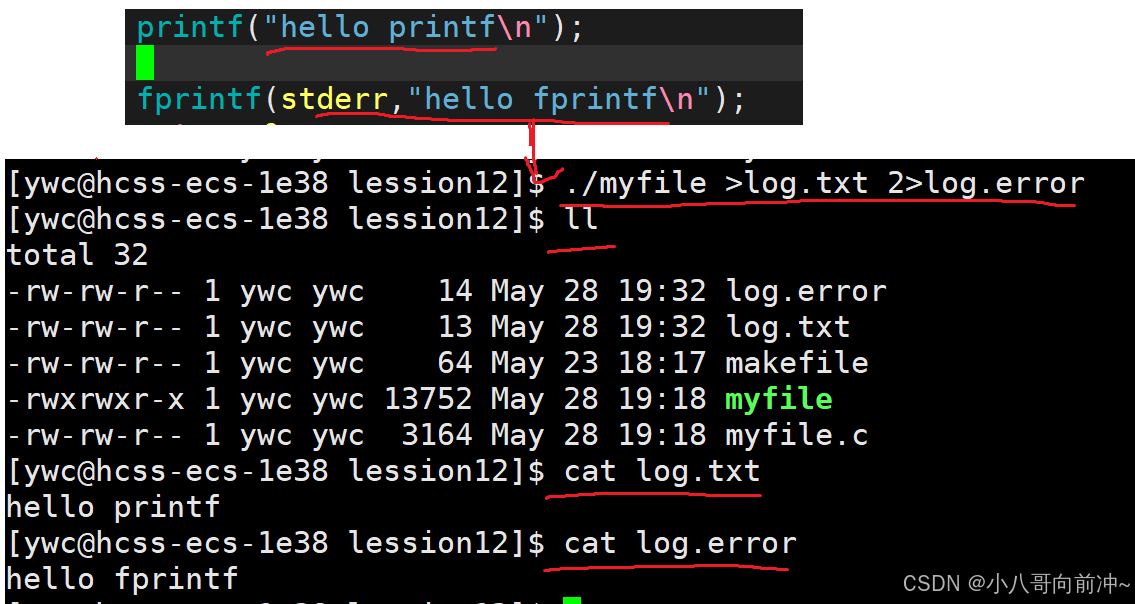Click the CSDN @小八哥向前冲 watermark
The width and height of the screenshot is (1135, 604).
point(1016,584)
